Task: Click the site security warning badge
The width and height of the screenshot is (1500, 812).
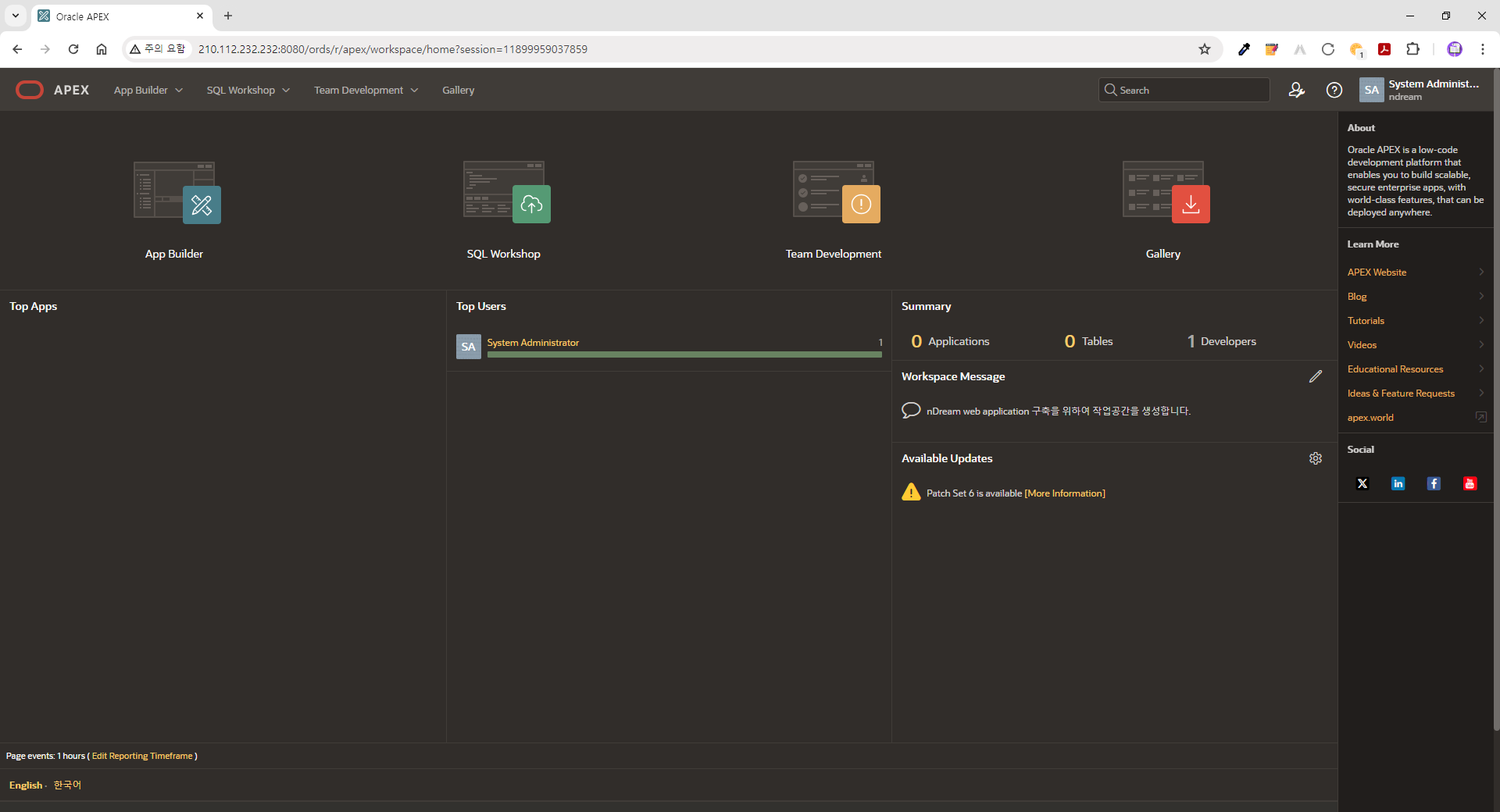Action: click(x=158, y=49)
